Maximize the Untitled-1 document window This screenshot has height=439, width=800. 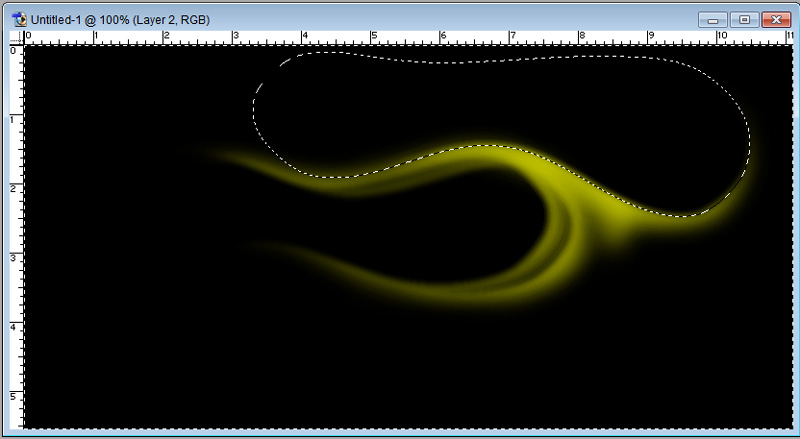click(x=744, y=20)
